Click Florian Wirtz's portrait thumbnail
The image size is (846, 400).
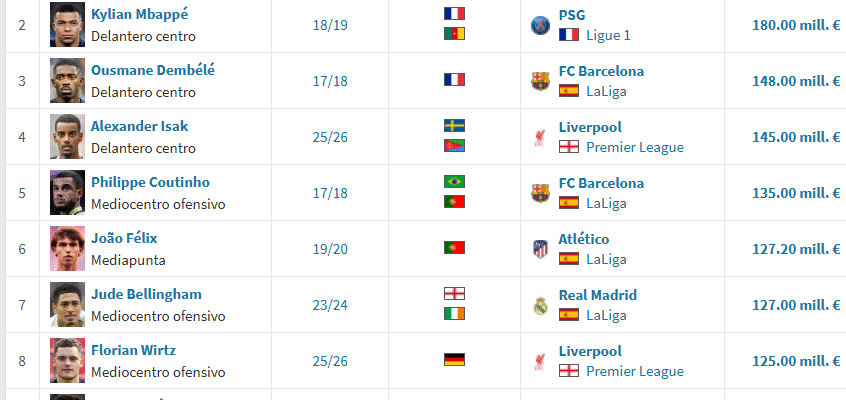pos(67,361)
